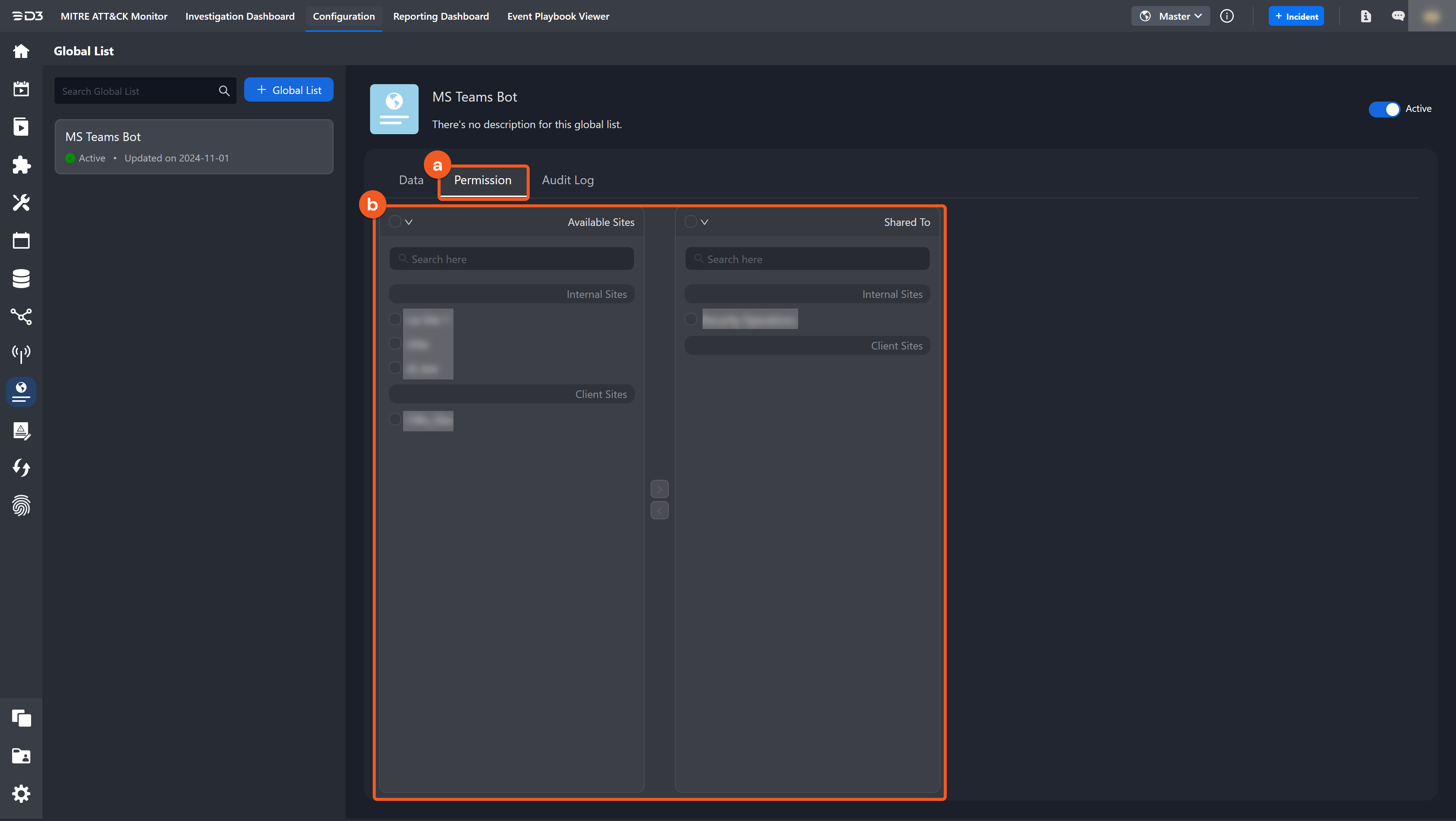Screen dimensions: 1456x821
Task: Toggle the Active switch for MS Teams Bot
Action: coord(1384,108)
